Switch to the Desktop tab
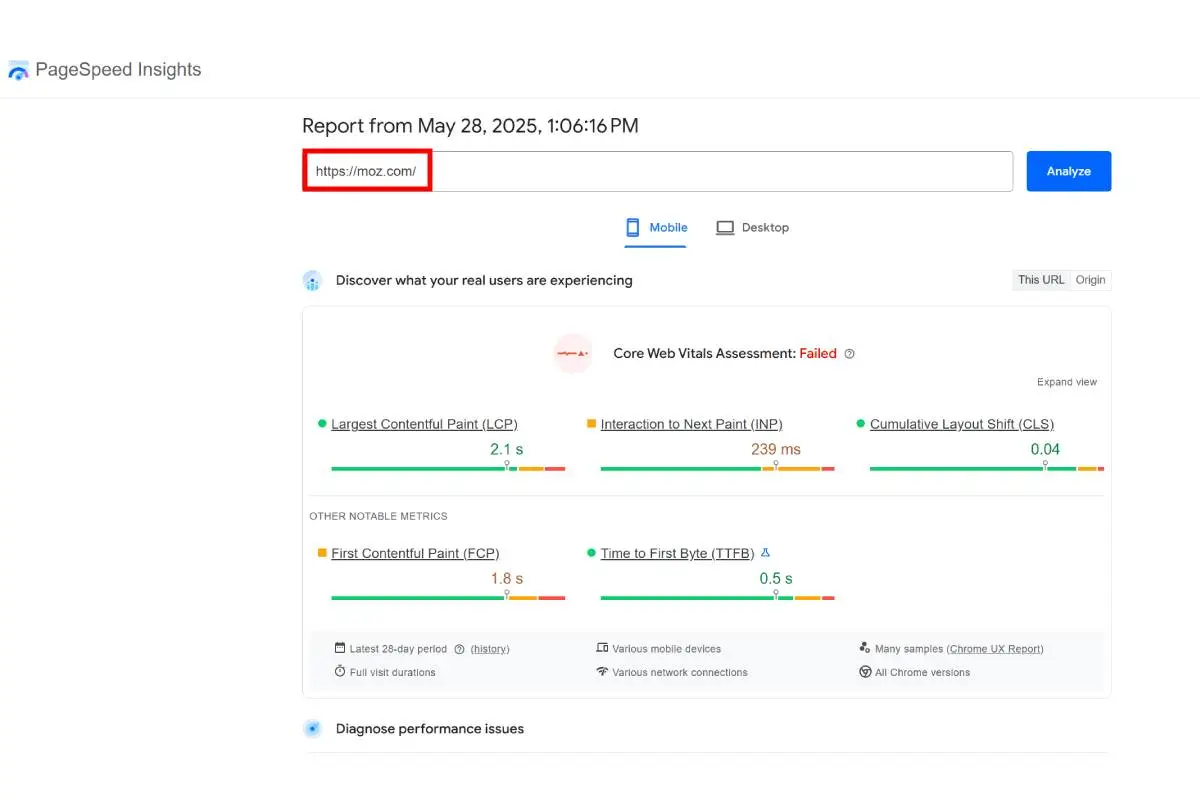 click(753, 228)
